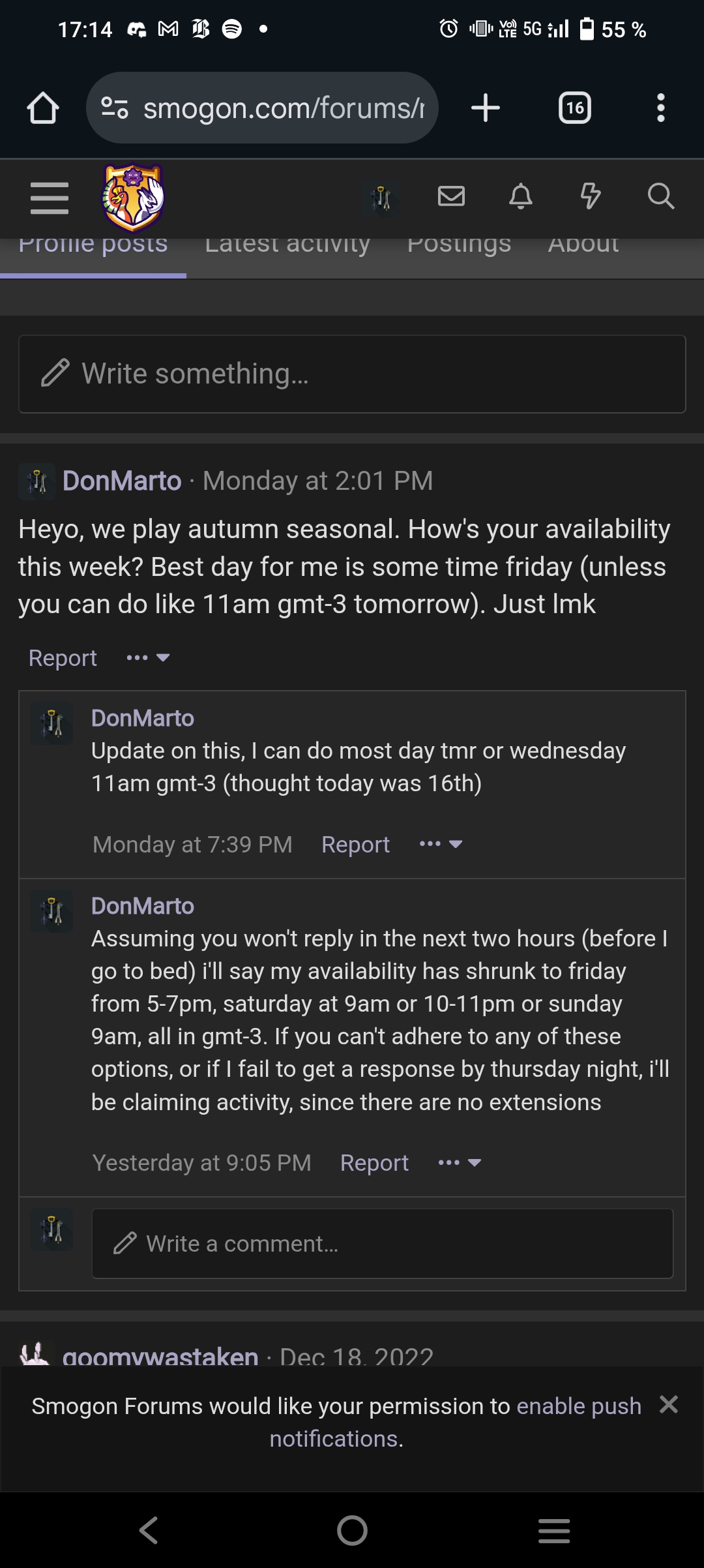Go to browser home page

(43, 108)
